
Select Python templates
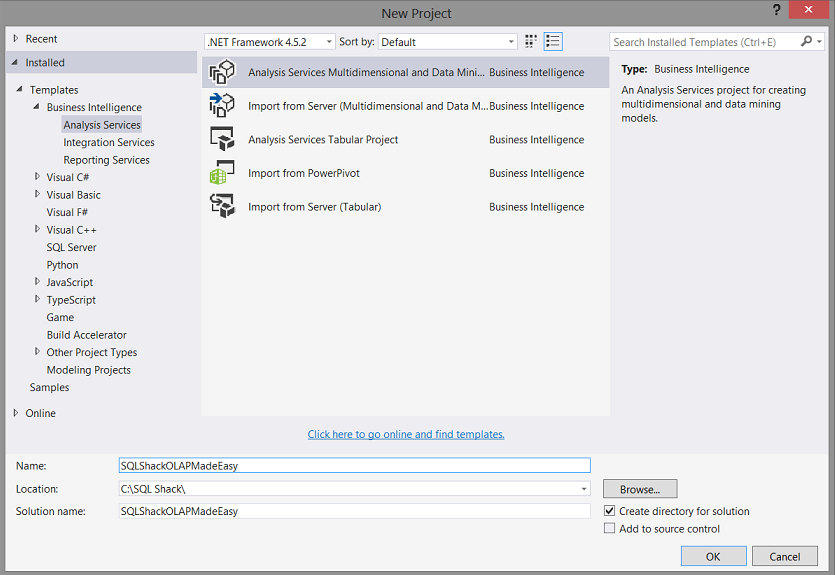pos(62,265)
